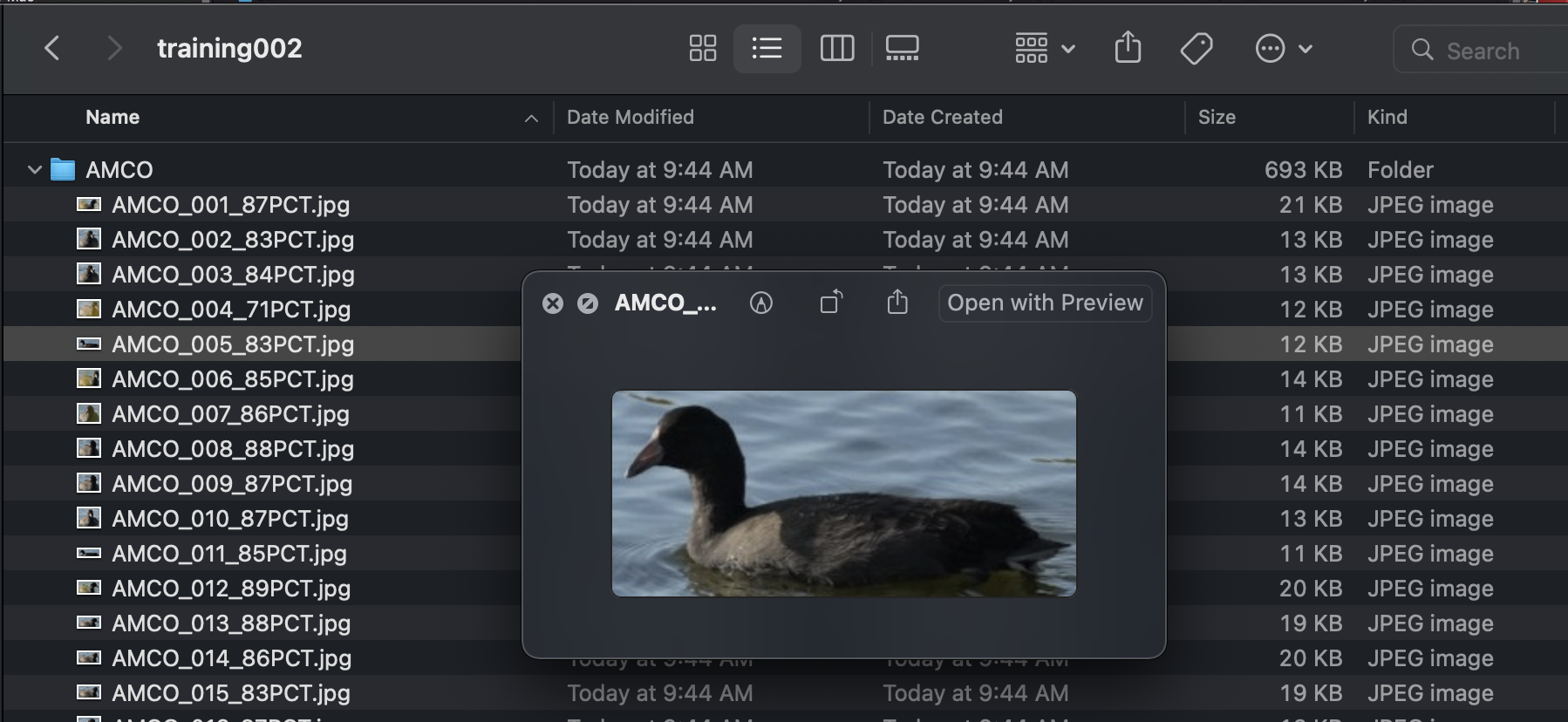The width and height of the screenshot is (1568, 722).
Task: Switch to gallery view layout
Action: 902,48
